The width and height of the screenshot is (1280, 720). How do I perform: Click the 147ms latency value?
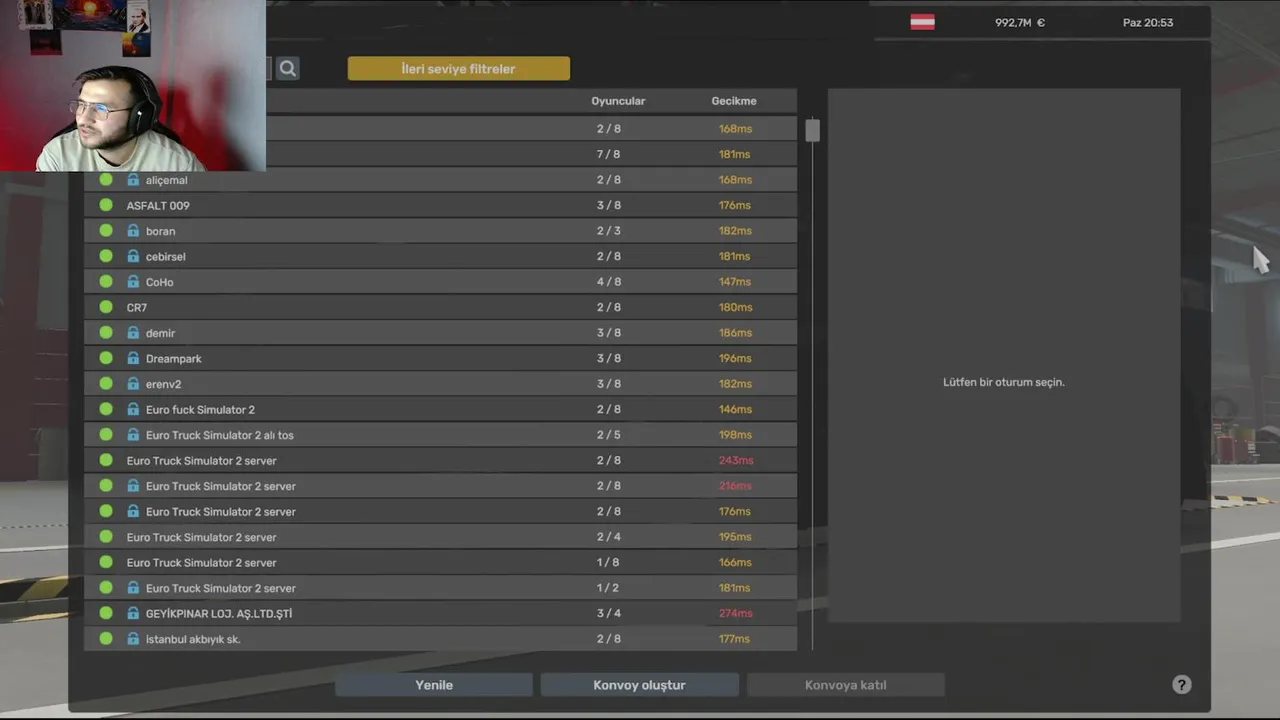click(735, 282)
